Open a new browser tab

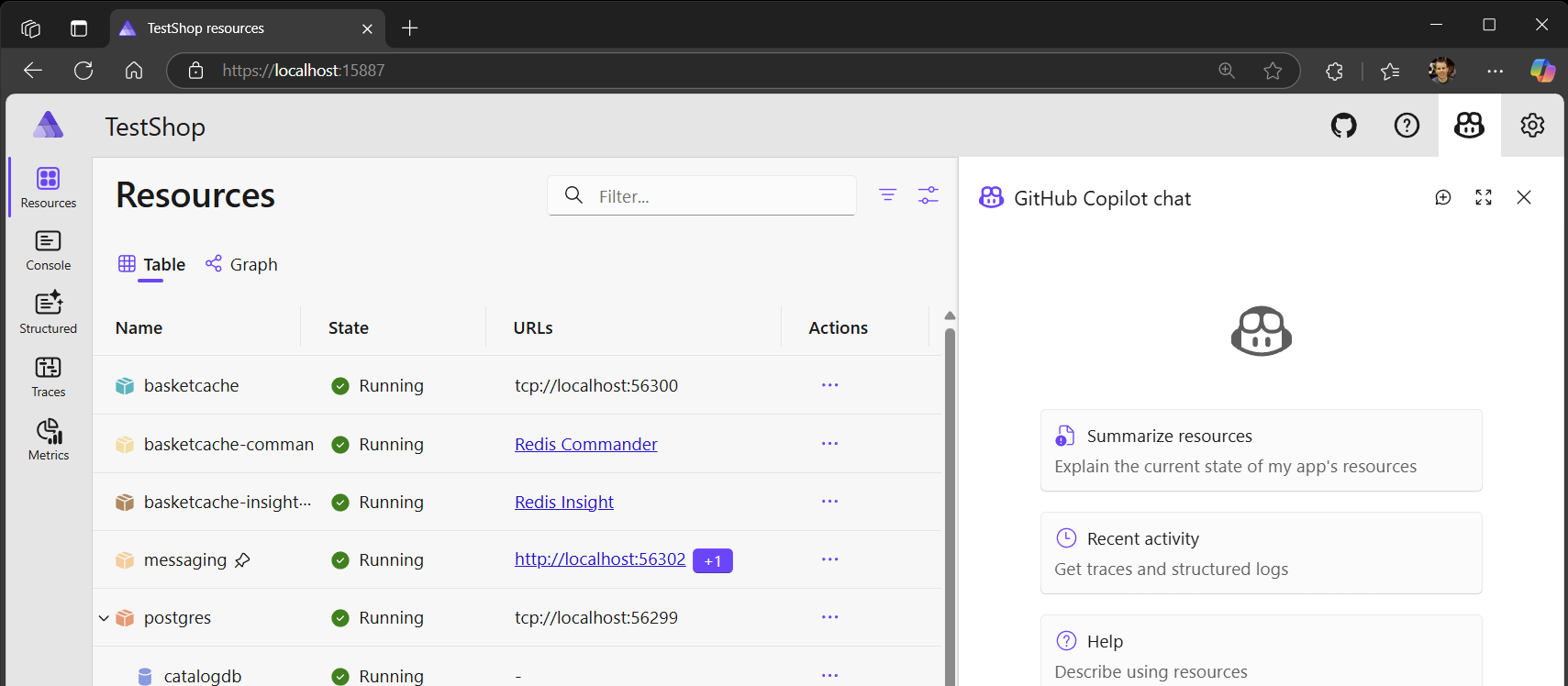410,28
